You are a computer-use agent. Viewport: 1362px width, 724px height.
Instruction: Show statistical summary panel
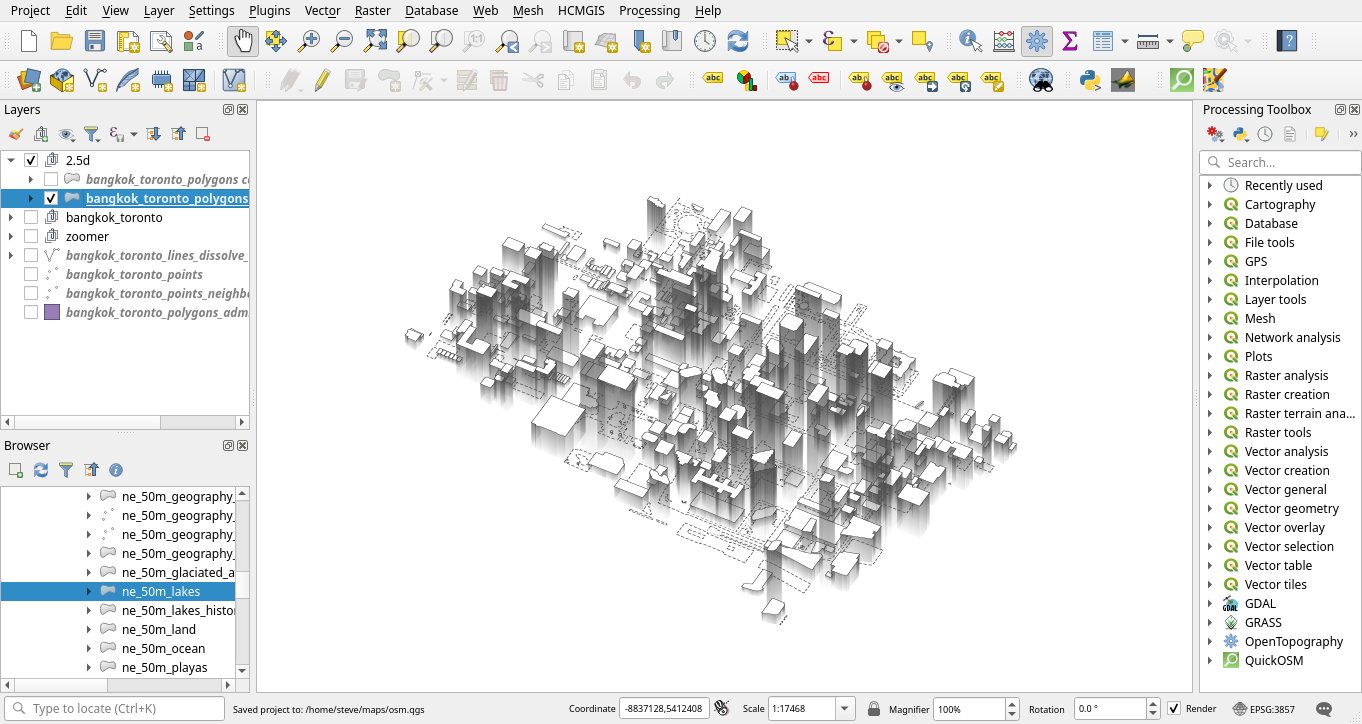pos(1068,41)
